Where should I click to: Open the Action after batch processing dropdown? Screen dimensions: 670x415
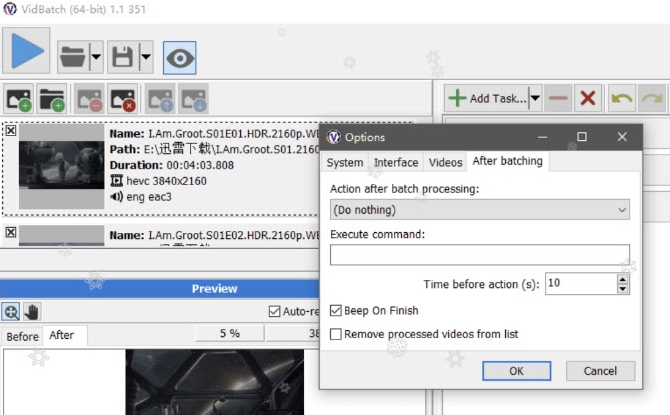pyautogui.click(x=480, y=210)
